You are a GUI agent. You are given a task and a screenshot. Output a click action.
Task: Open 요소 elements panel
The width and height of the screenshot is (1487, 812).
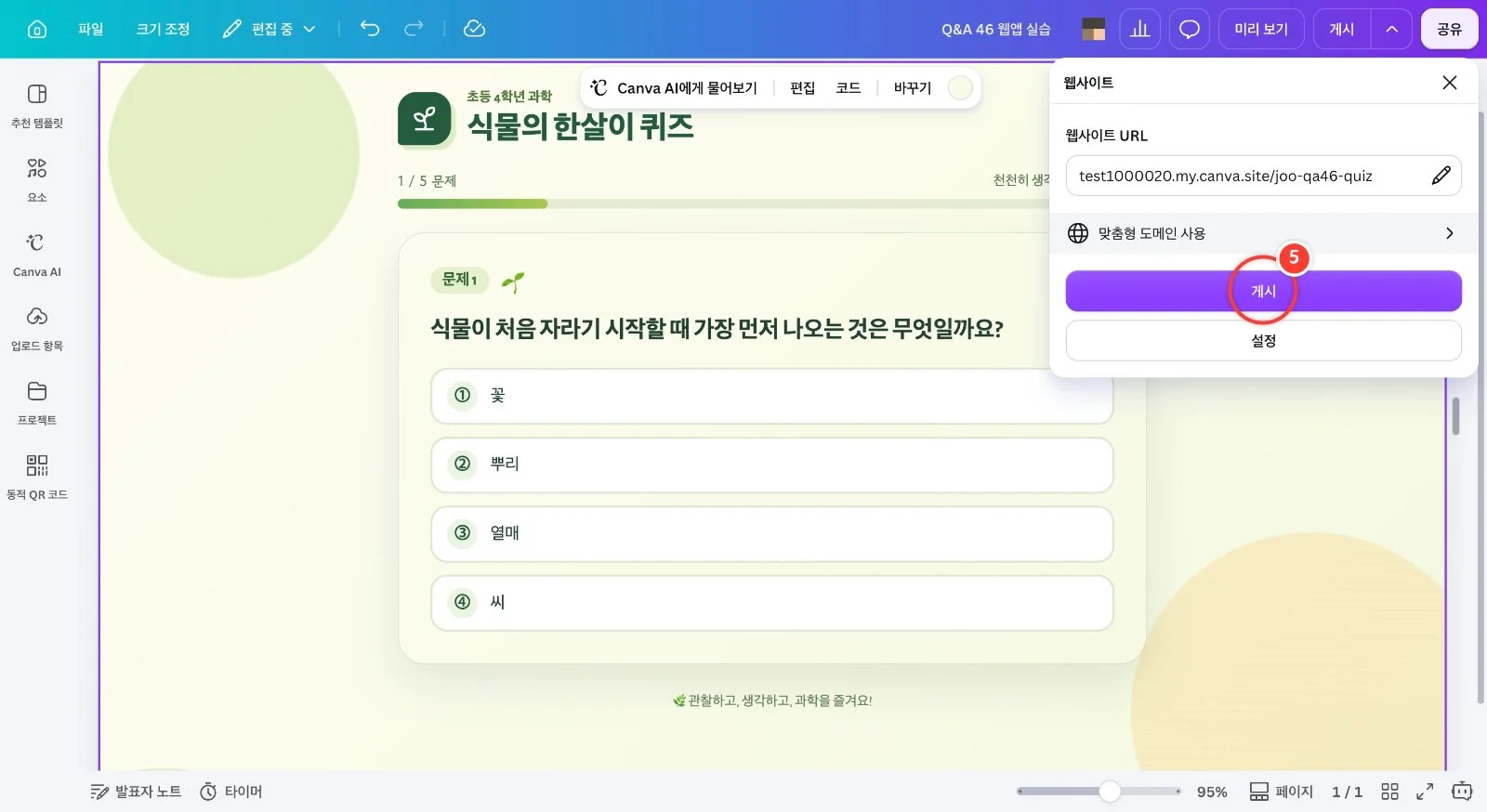pos(37,180)
